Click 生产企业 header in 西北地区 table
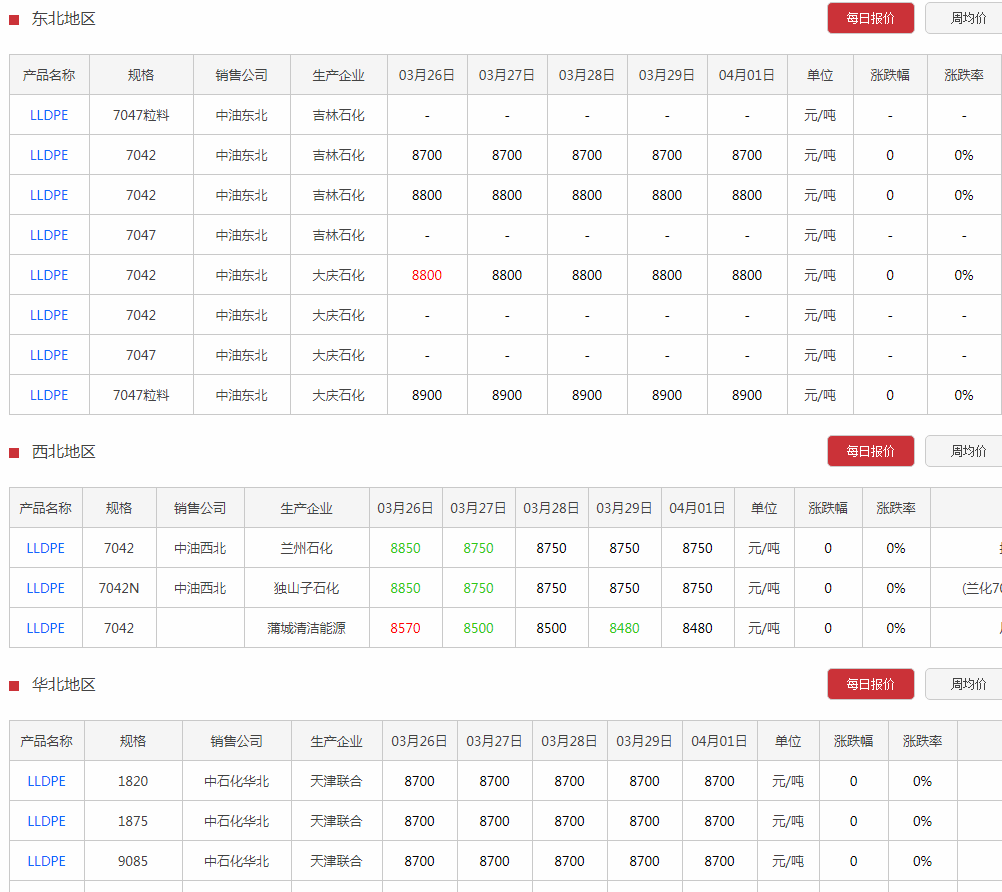This screenshot has width=1002, height=892. coord(306,508)
